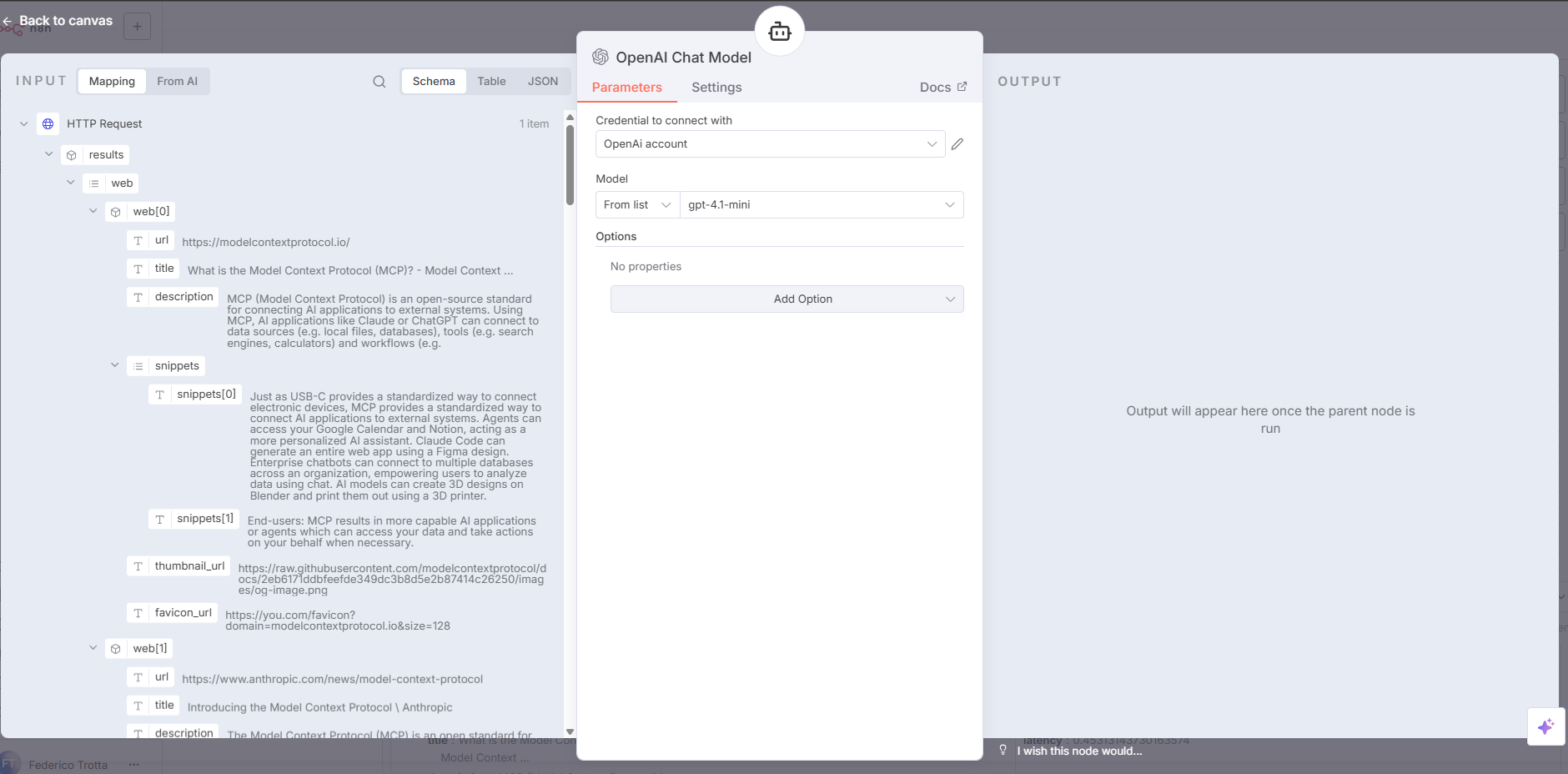Screen dimensions: 1568x774
Task: Click the Federico Trotta user name
Action: tap(68, 765)
